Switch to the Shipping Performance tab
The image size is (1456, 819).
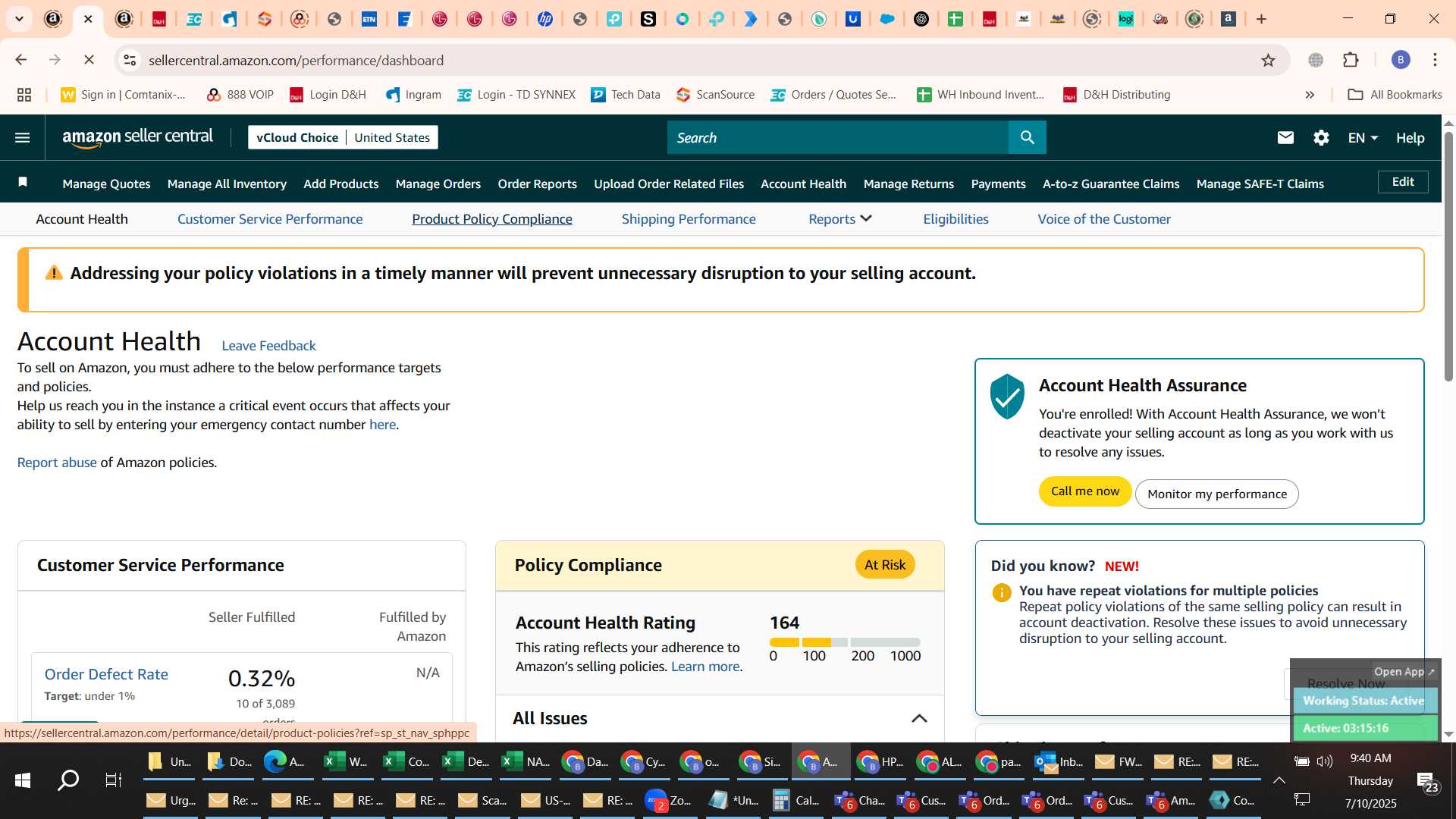[x=689, y=218]
